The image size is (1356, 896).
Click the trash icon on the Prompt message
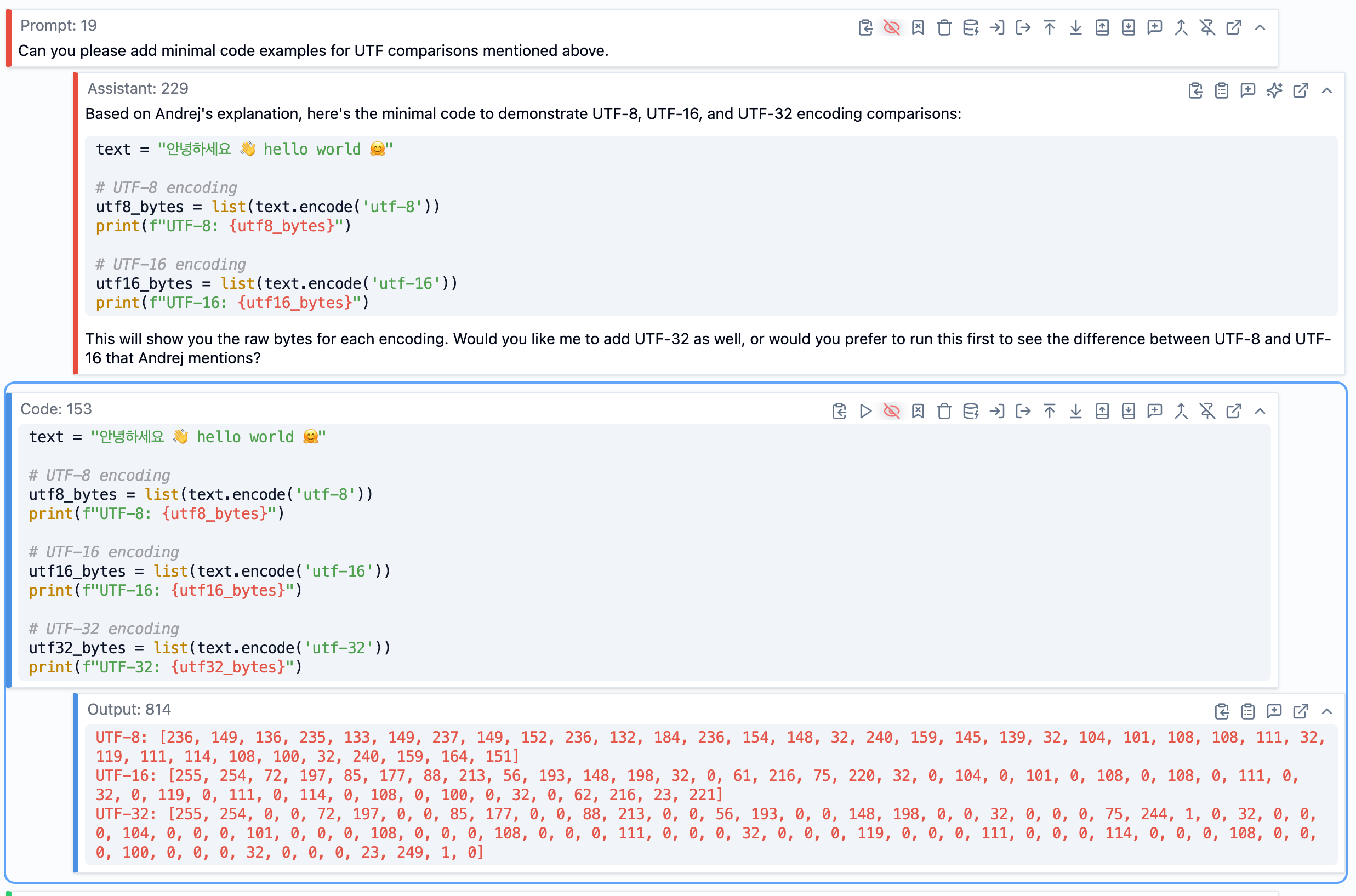click(x=944, y=27)
